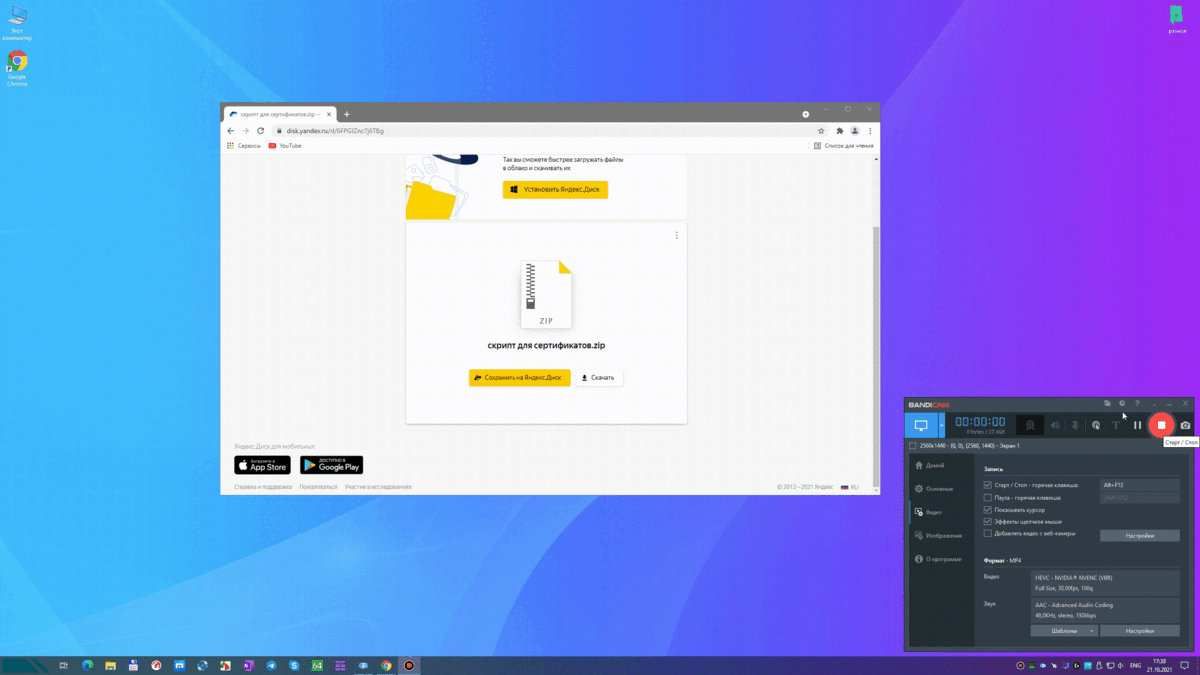
Task: Toggle Старт / Стоп hotkey checkbox
Action: (988, 485)
